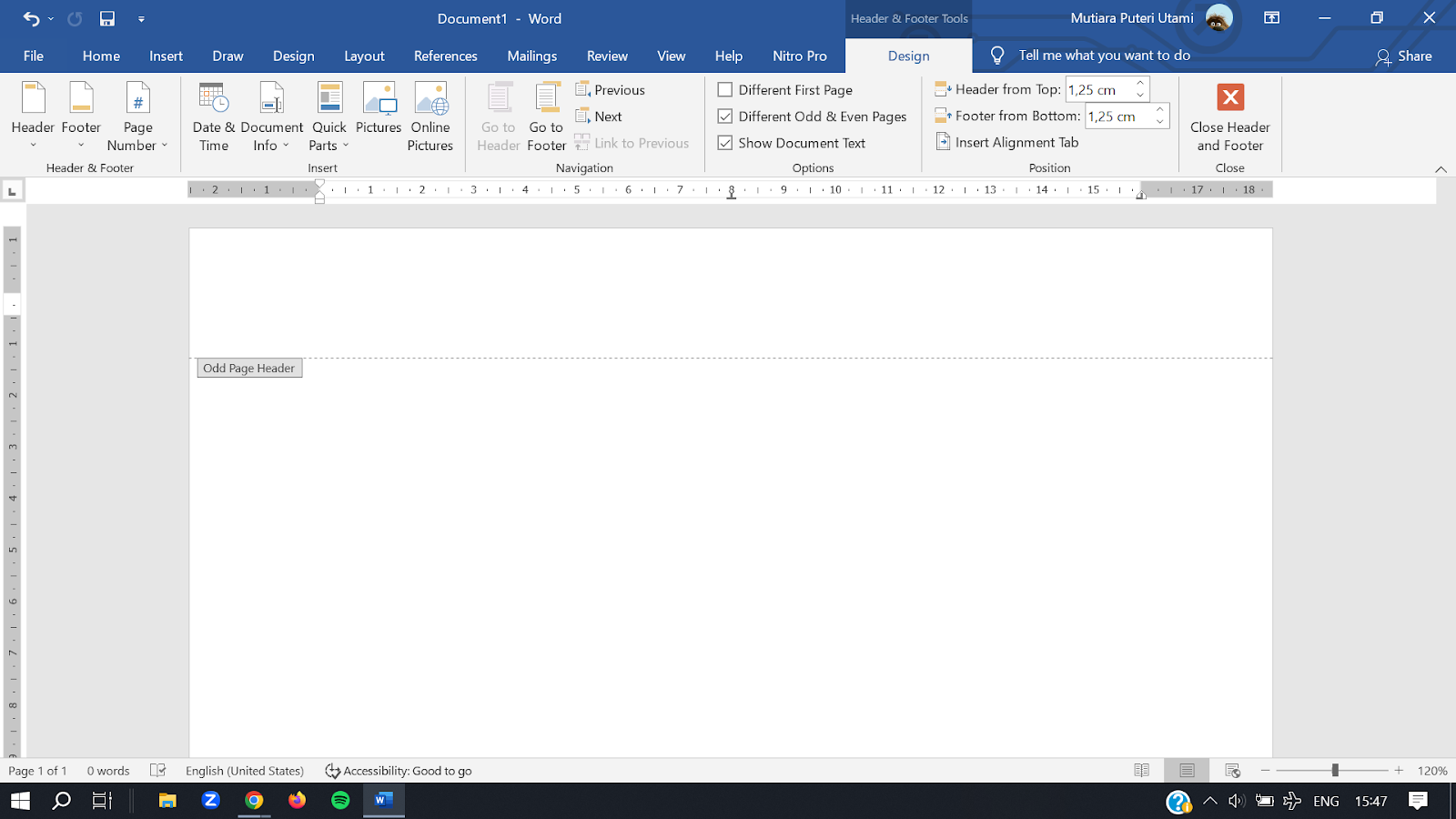
Task: Click the Redo icon in title bar
Action: click(75, 18)
